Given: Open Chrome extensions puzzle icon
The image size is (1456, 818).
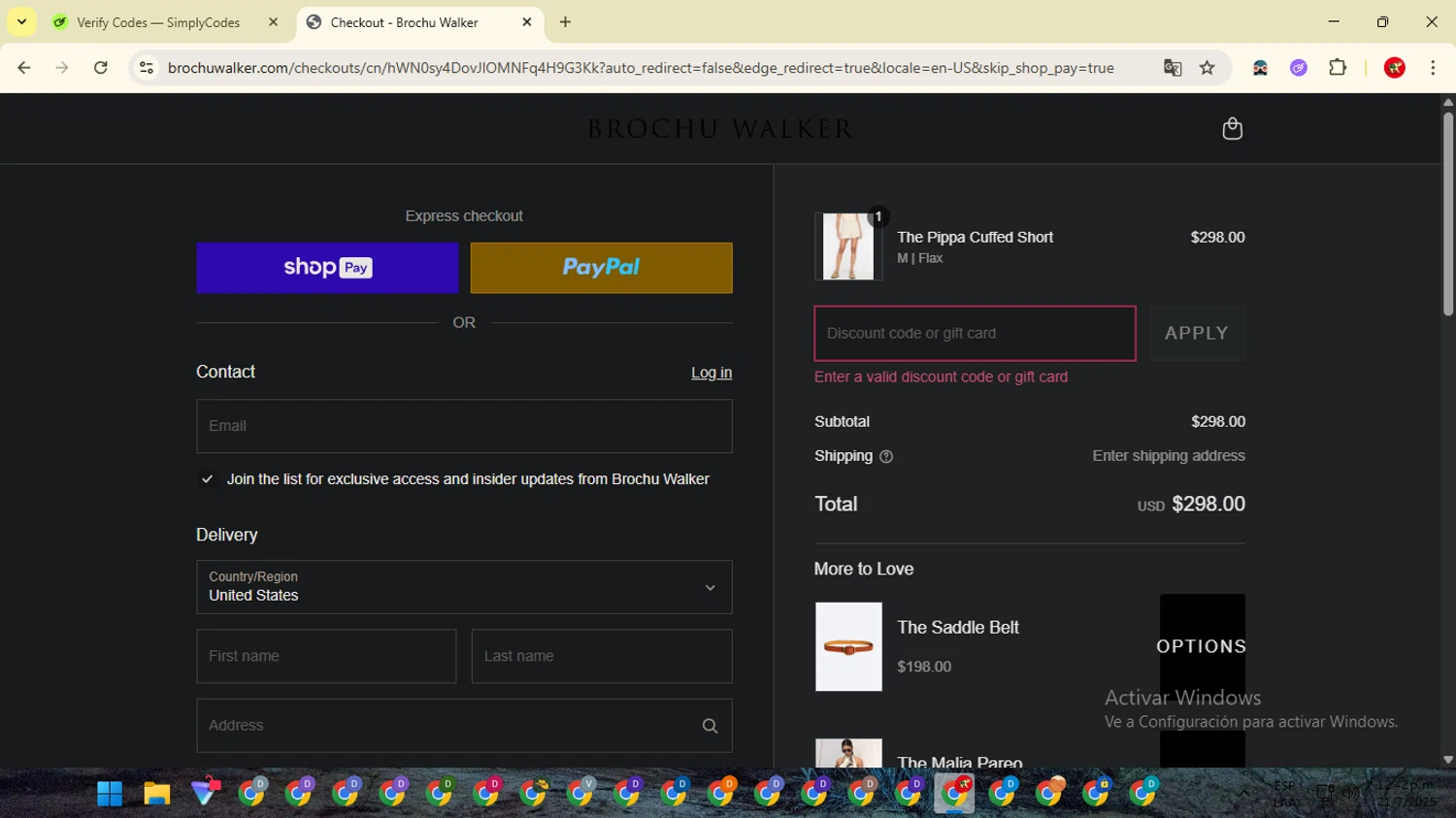Looking at the screenshot, I should (1338, 68).
